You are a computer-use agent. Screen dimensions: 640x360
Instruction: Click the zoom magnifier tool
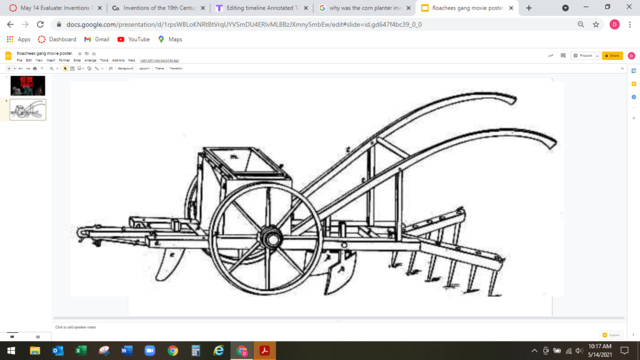(52, 69)
